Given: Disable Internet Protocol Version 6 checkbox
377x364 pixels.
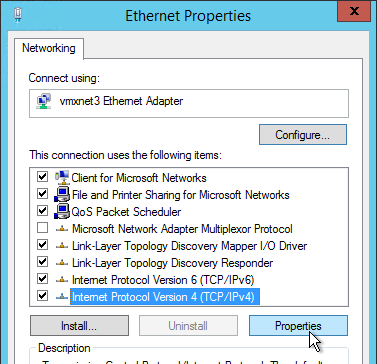Looking at the screenshot, I should (x=42, y=279).
